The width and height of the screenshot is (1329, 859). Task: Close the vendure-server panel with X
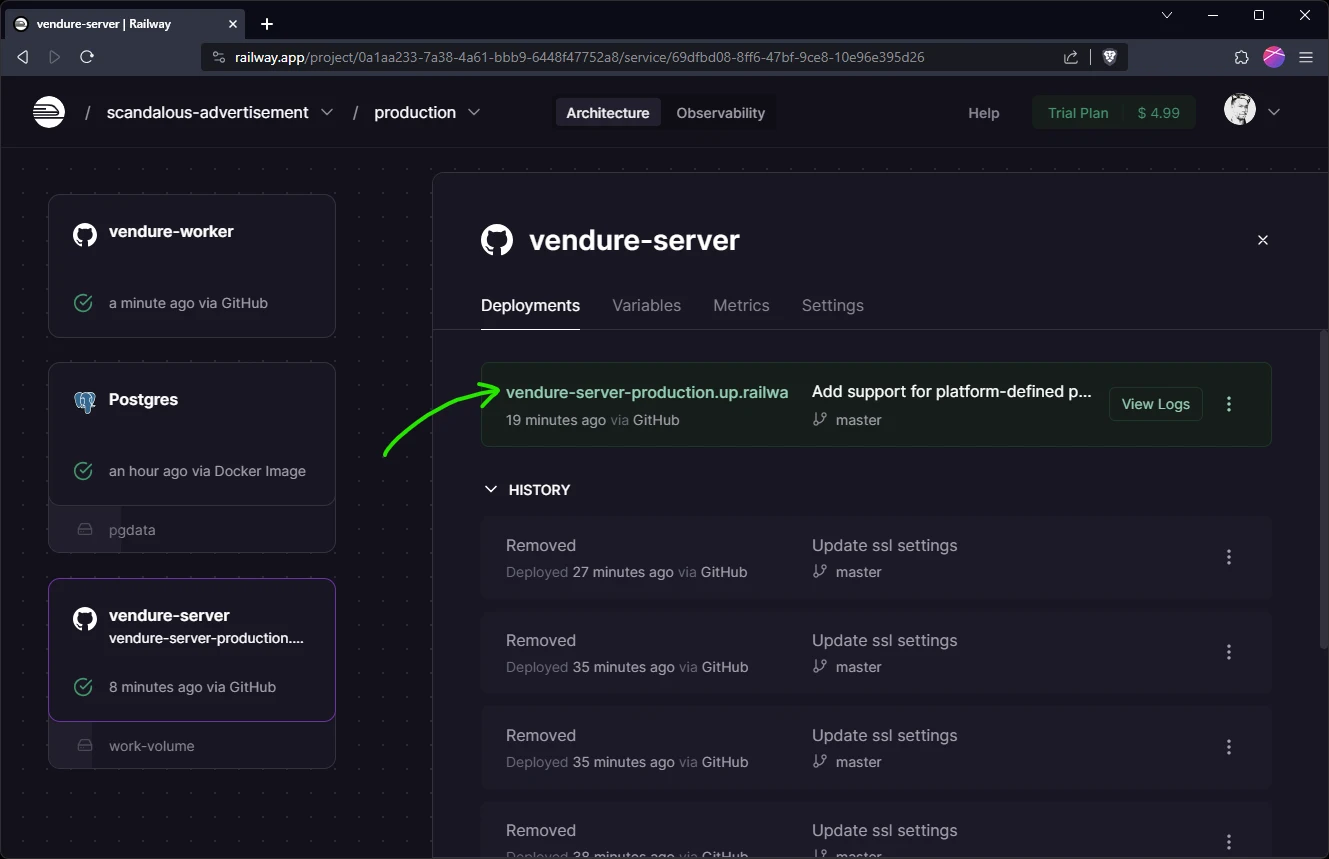1262,240
